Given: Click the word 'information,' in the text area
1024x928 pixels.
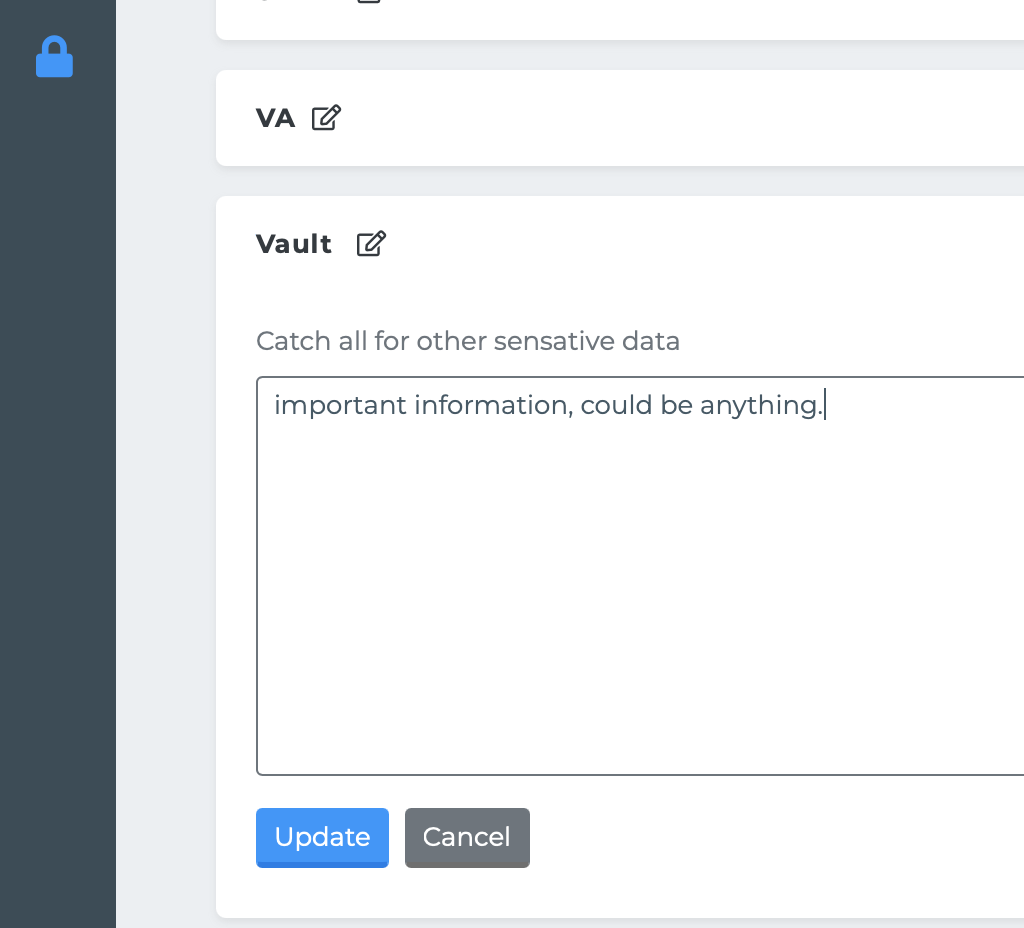Looking at the screenshot, I should point(494,406).
